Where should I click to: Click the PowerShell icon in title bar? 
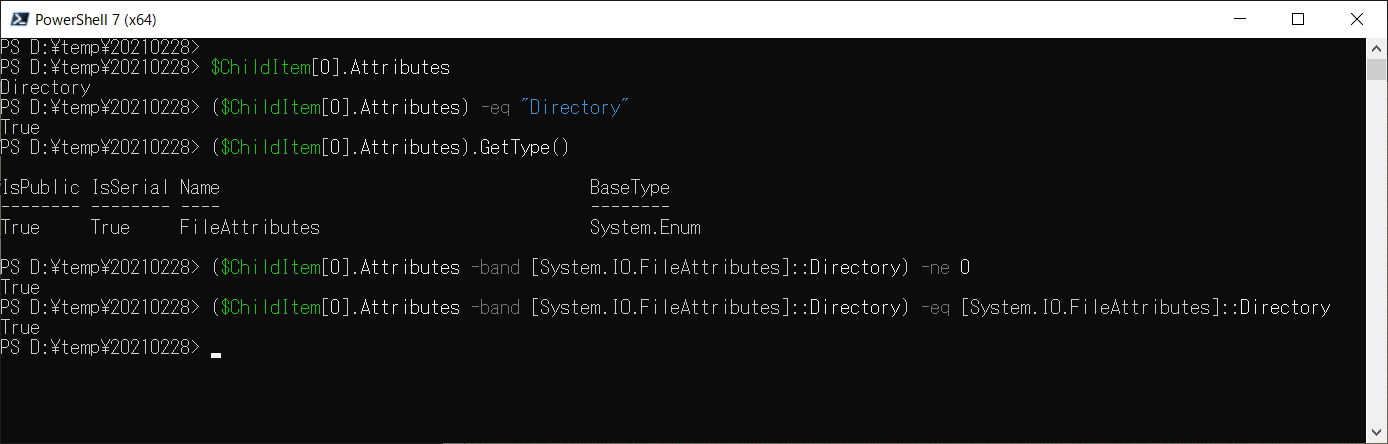(17, 19)
